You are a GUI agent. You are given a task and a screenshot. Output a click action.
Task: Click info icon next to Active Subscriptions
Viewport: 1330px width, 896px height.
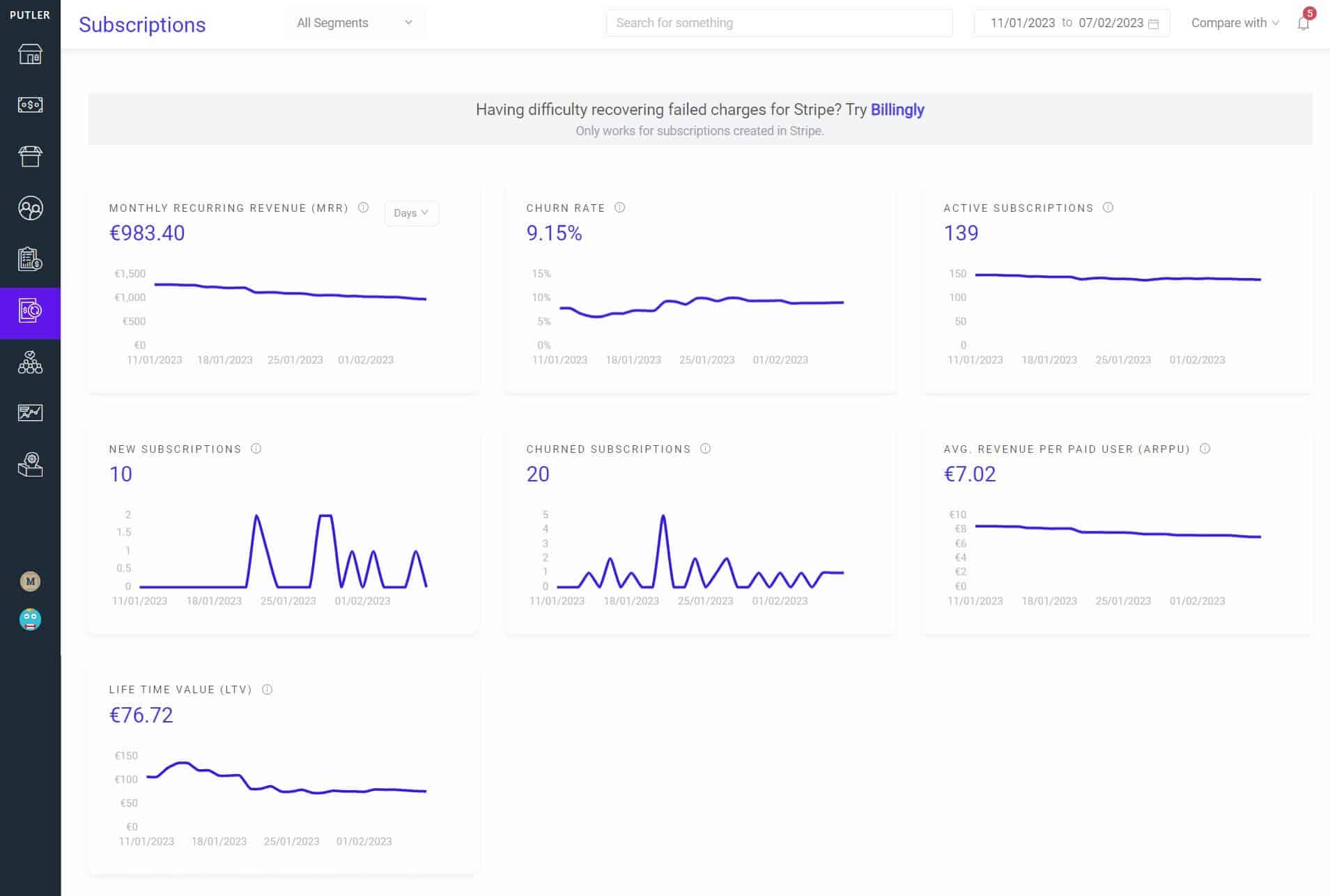point(1108,208)
